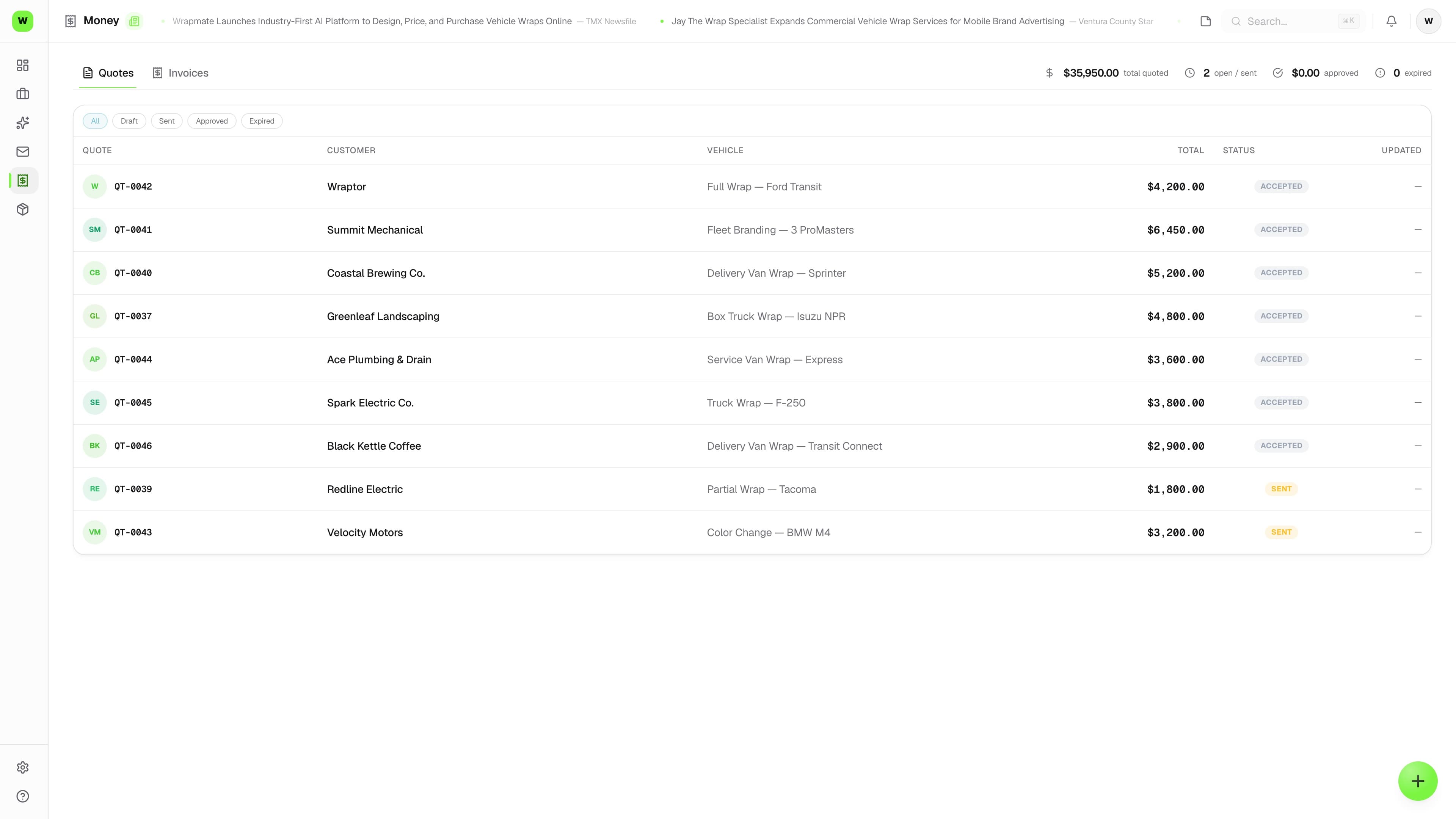
Task: Click the RE avatar for Redline Electric
Action: point(94,489)
